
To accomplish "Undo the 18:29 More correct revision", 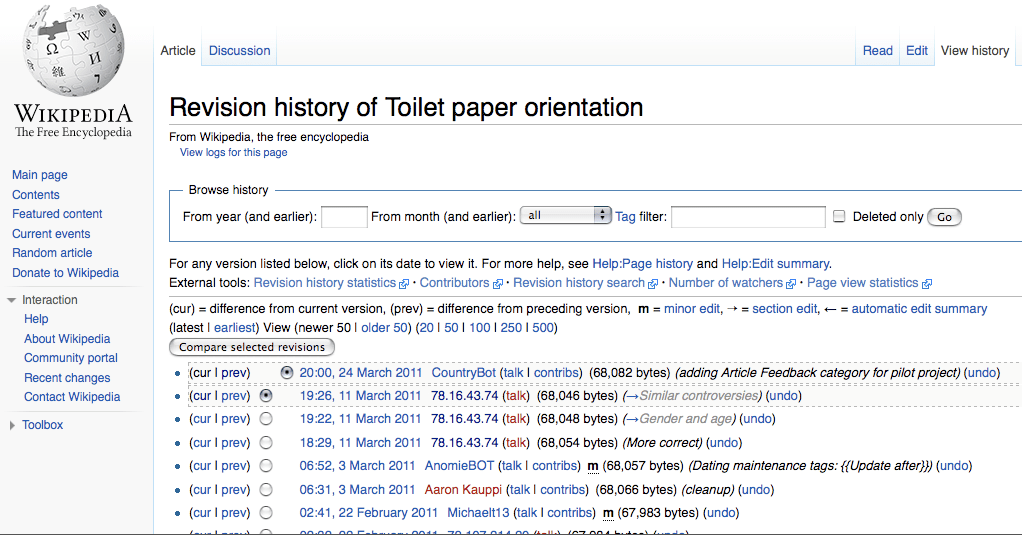I will (x=724, y=442).
